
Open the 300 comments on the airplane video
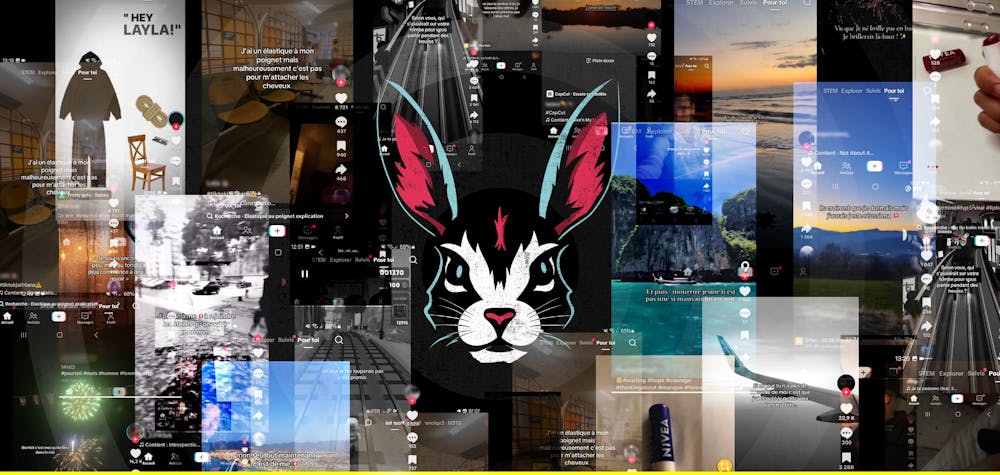tap(846, 432)
